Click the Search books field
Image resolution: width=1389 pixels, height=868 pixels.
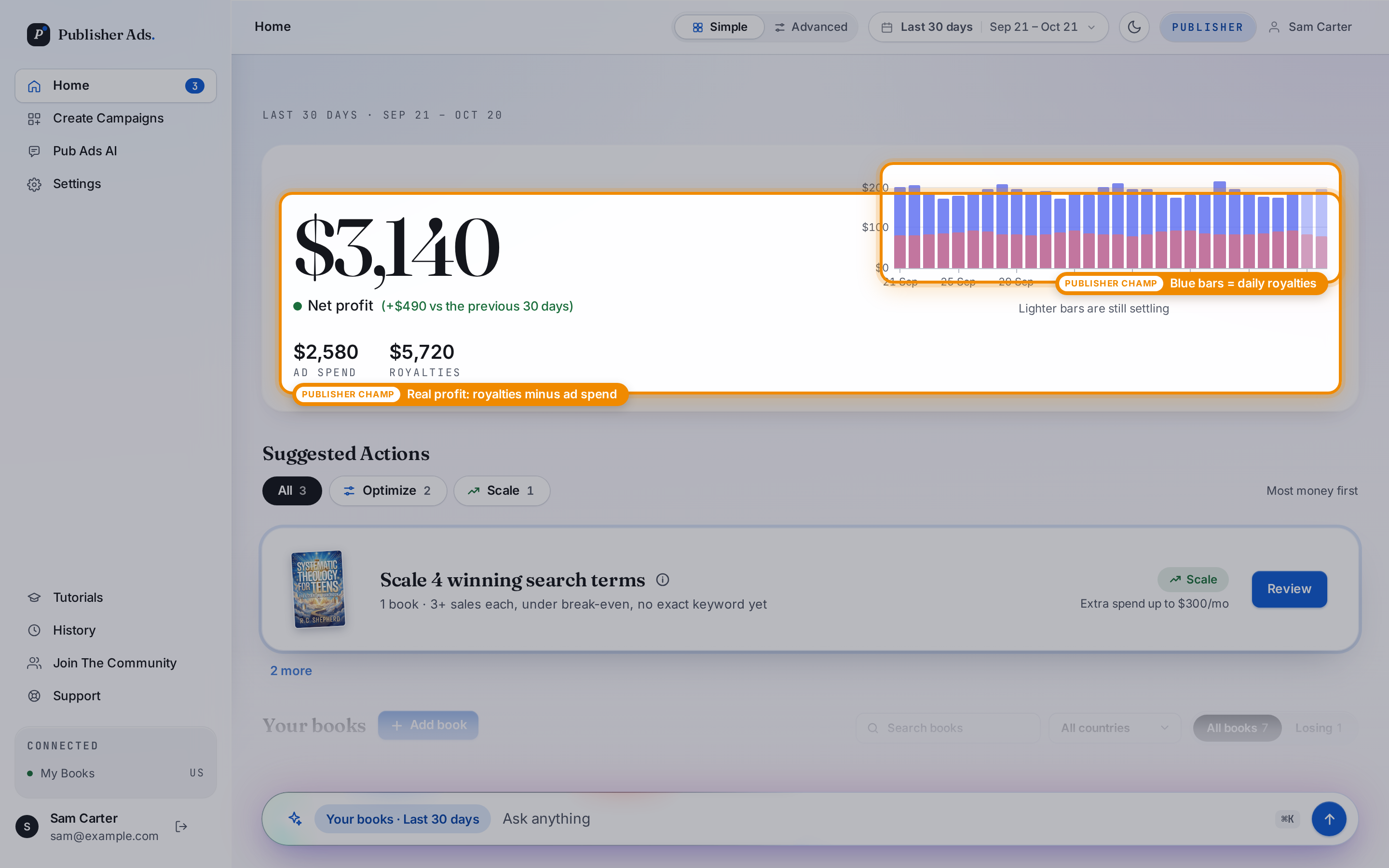point(948,727)
